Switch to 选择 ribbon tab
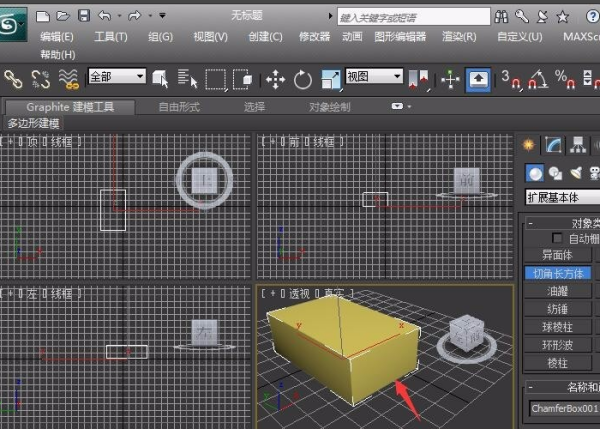600x429 pixels. point(254,107)
